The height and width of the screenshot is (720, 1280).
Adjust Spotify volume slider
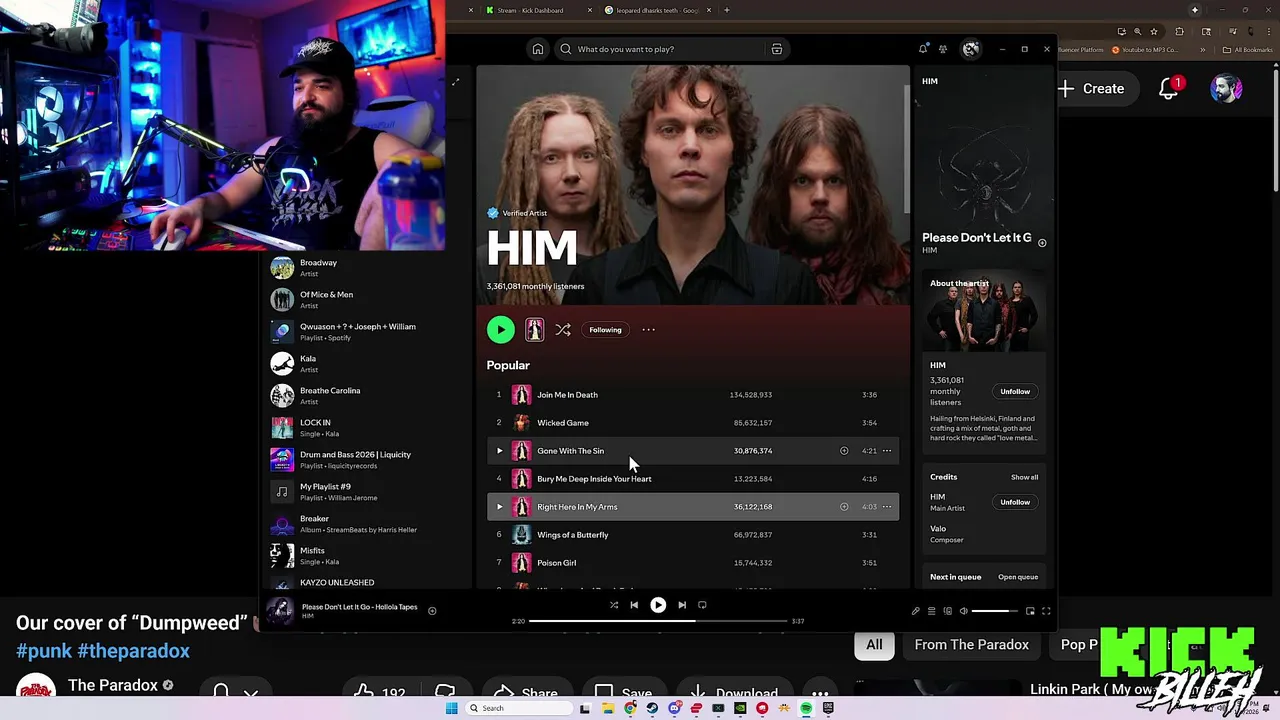coord(994,611)
